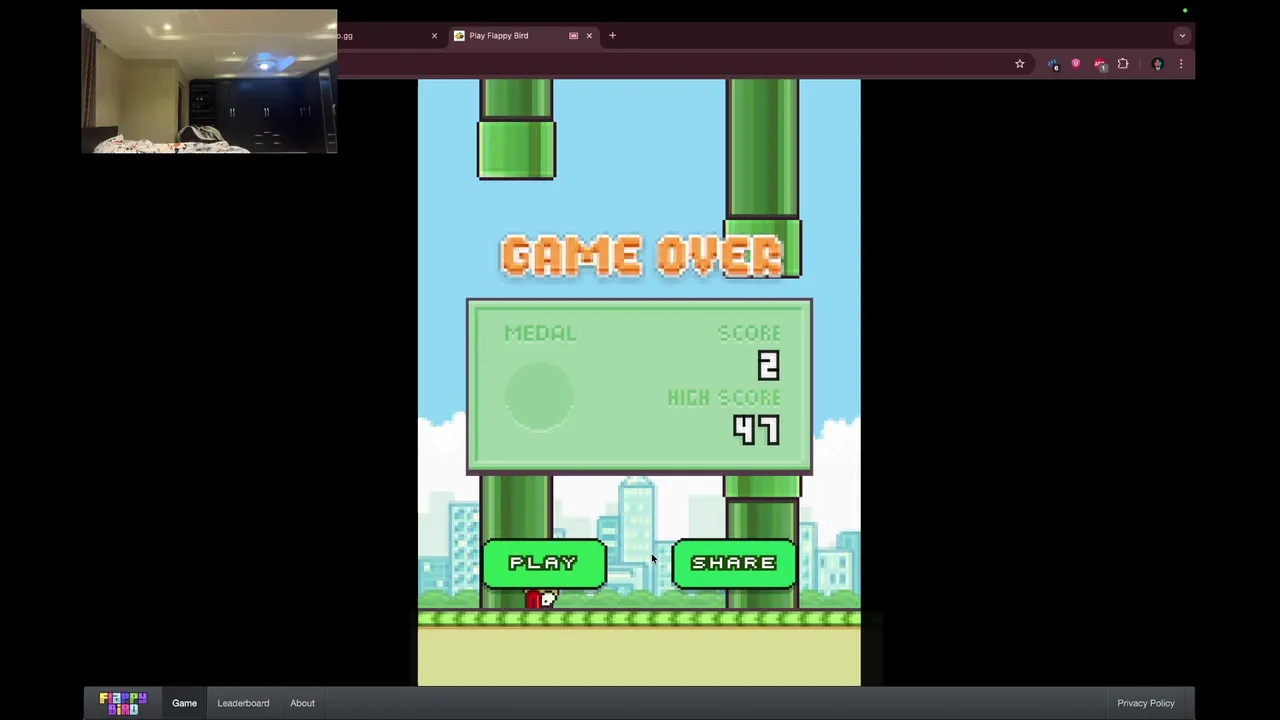Screen dimensions: 1280x720
Task: Click the empty medal circle
Action: [539, 397]
